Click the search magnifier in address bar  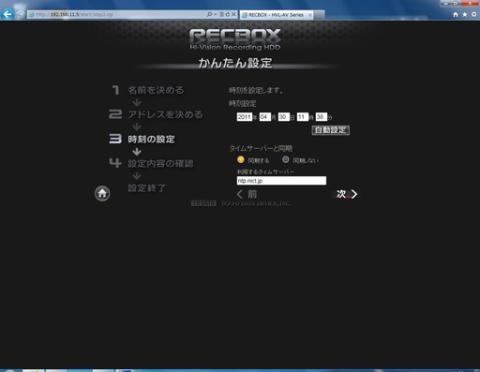point(209,14)
